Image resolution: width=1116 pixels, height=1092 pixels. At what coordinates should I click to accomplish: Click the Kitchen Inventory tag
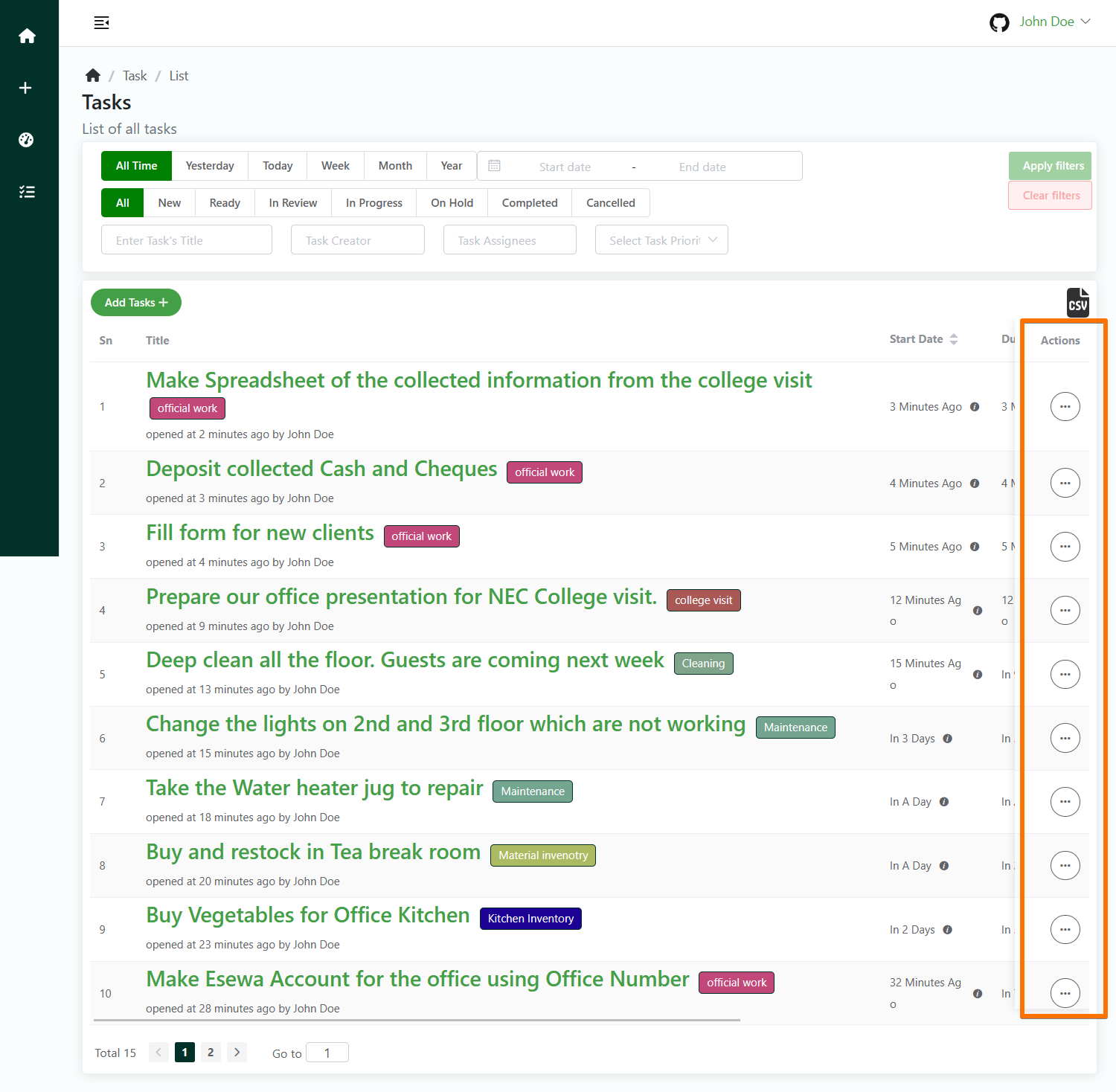coord(530,919)
